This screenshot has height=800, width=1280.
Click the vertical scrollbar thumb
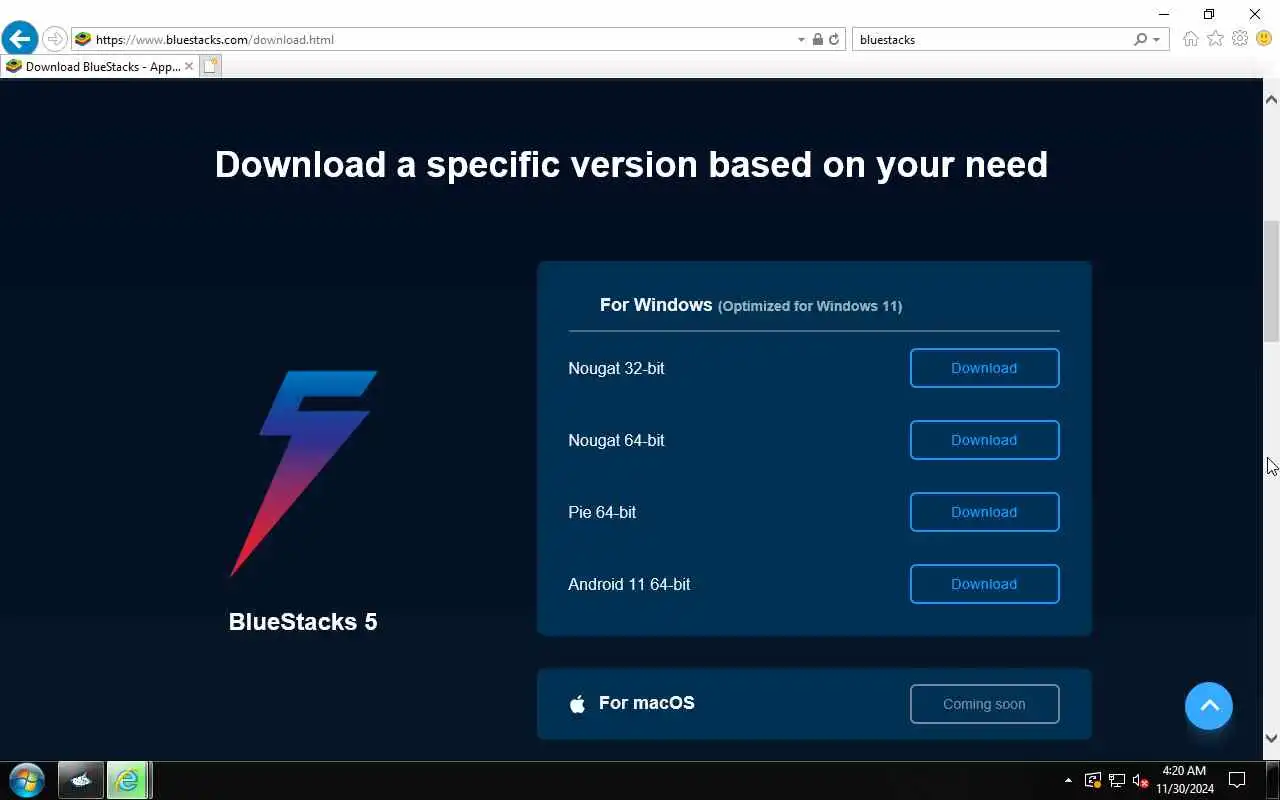(1271, 281)
